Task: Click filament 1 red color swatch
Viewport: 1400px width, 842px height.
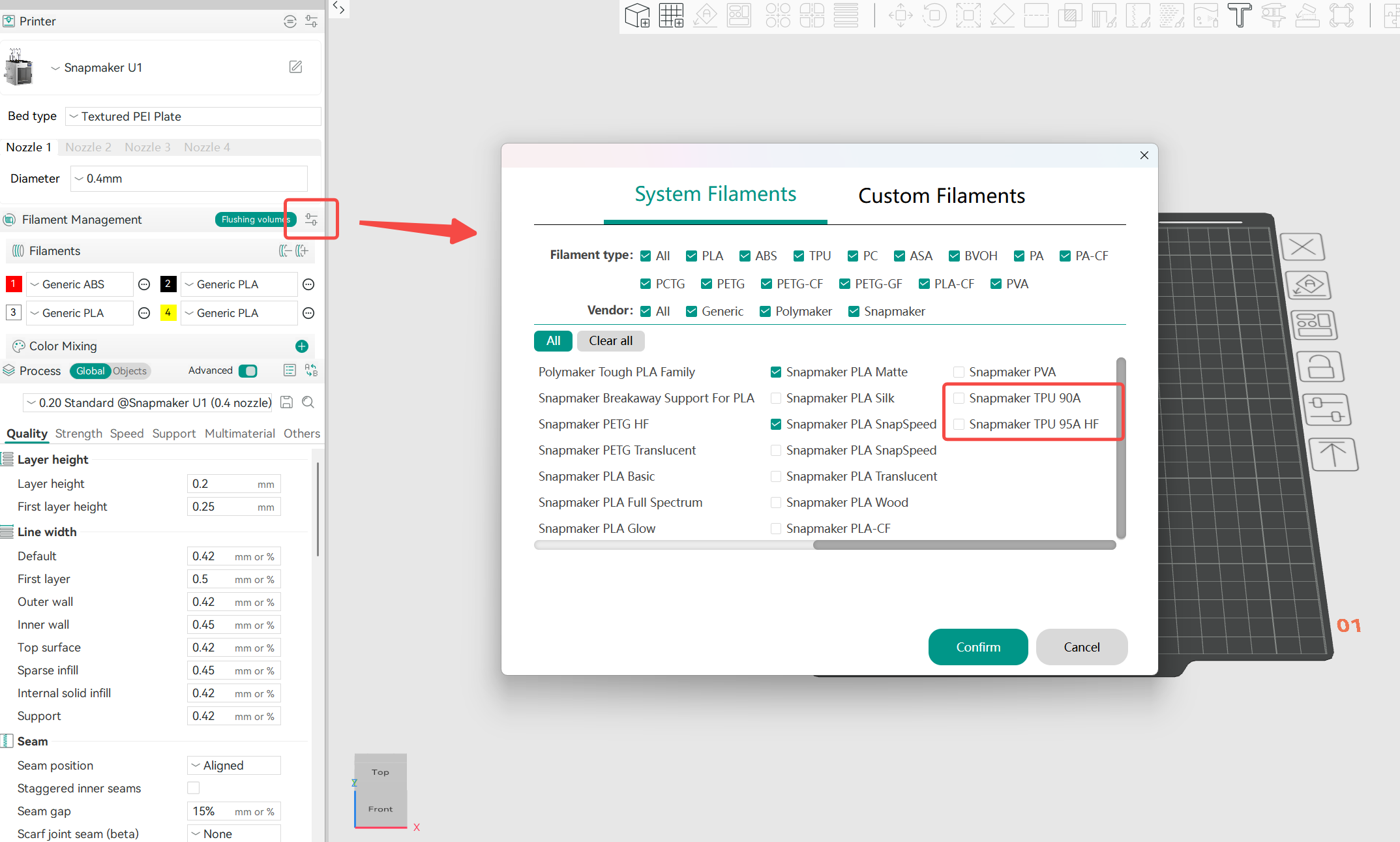Action: (14, 284)
